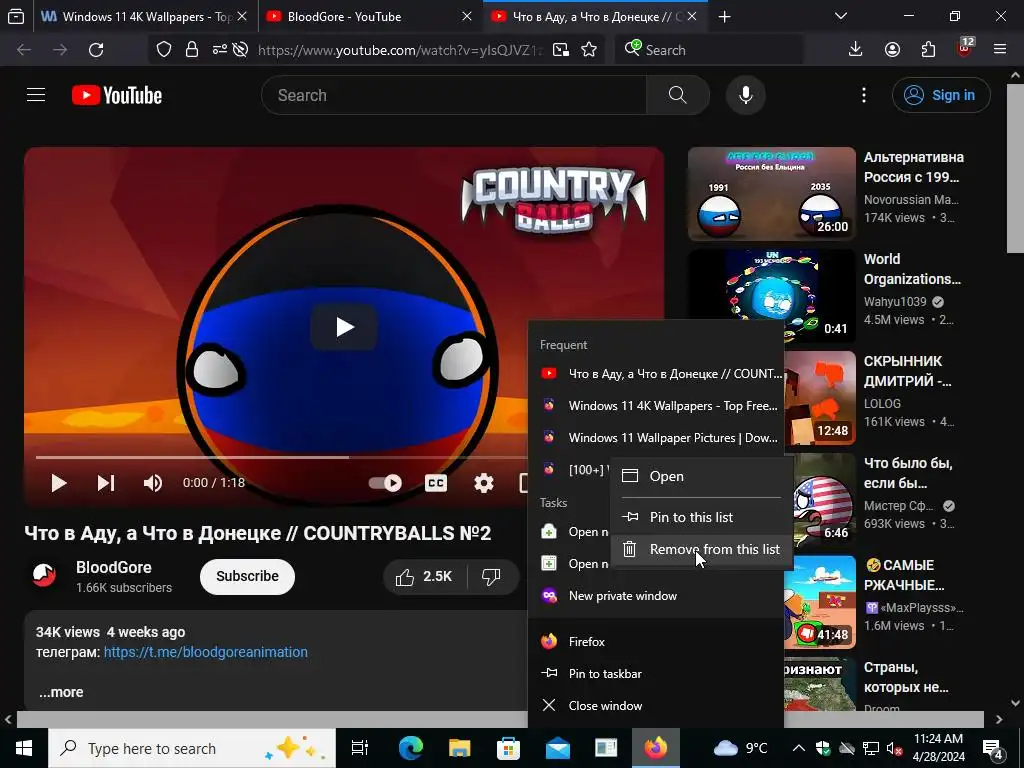1024x768 pixels.
Task: Select Open in jump list submenu
Action: pyautogui.click(x=701, y=476)
